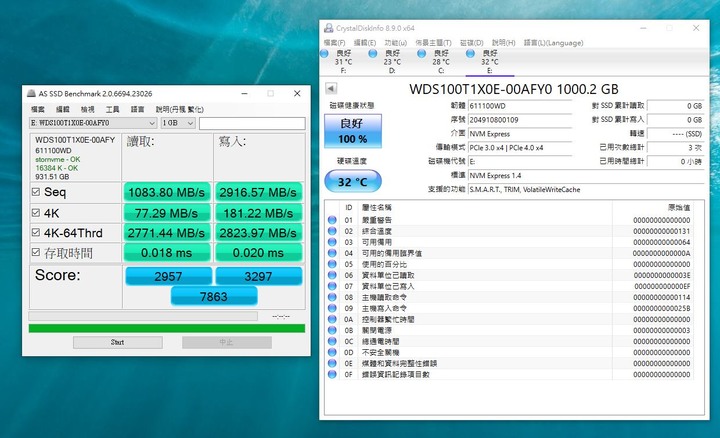
Task: Open 檔案(F) menu in CrystalDiskInfo
Action: point(334,43)
